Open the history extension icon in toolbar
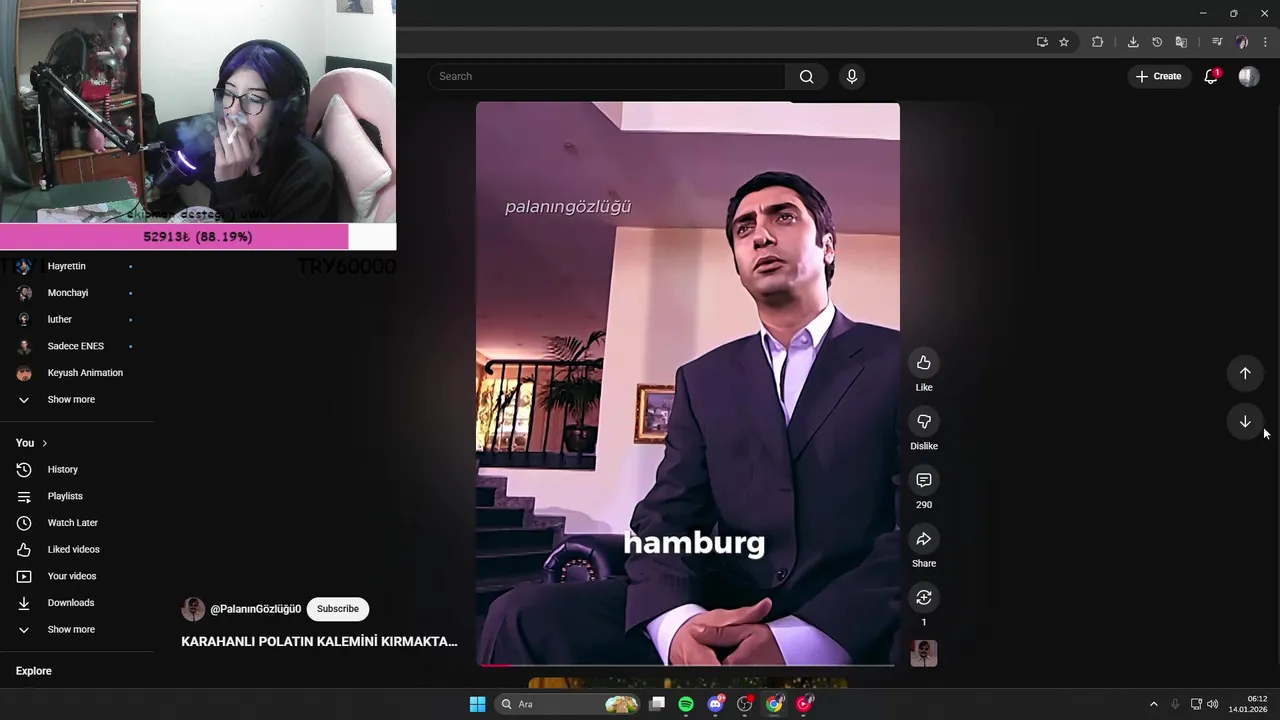The height and width of the screenshot is (720, 1280). coord(1157,42)
